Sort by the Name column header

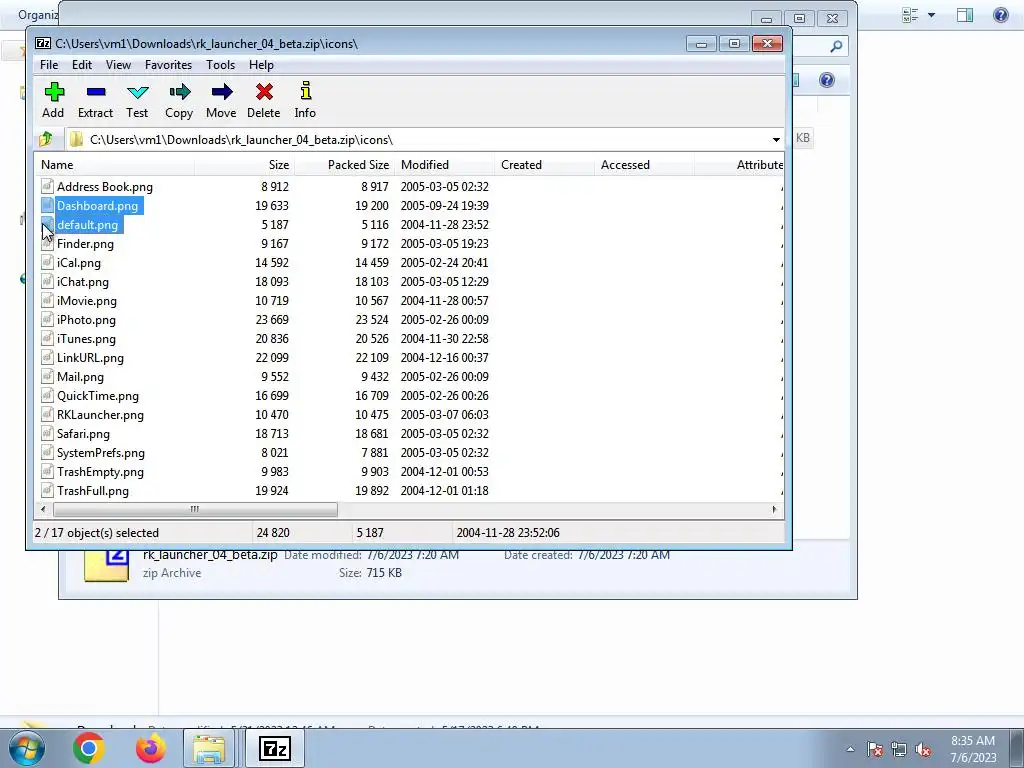pyautogui.click(x=114, y=165)
